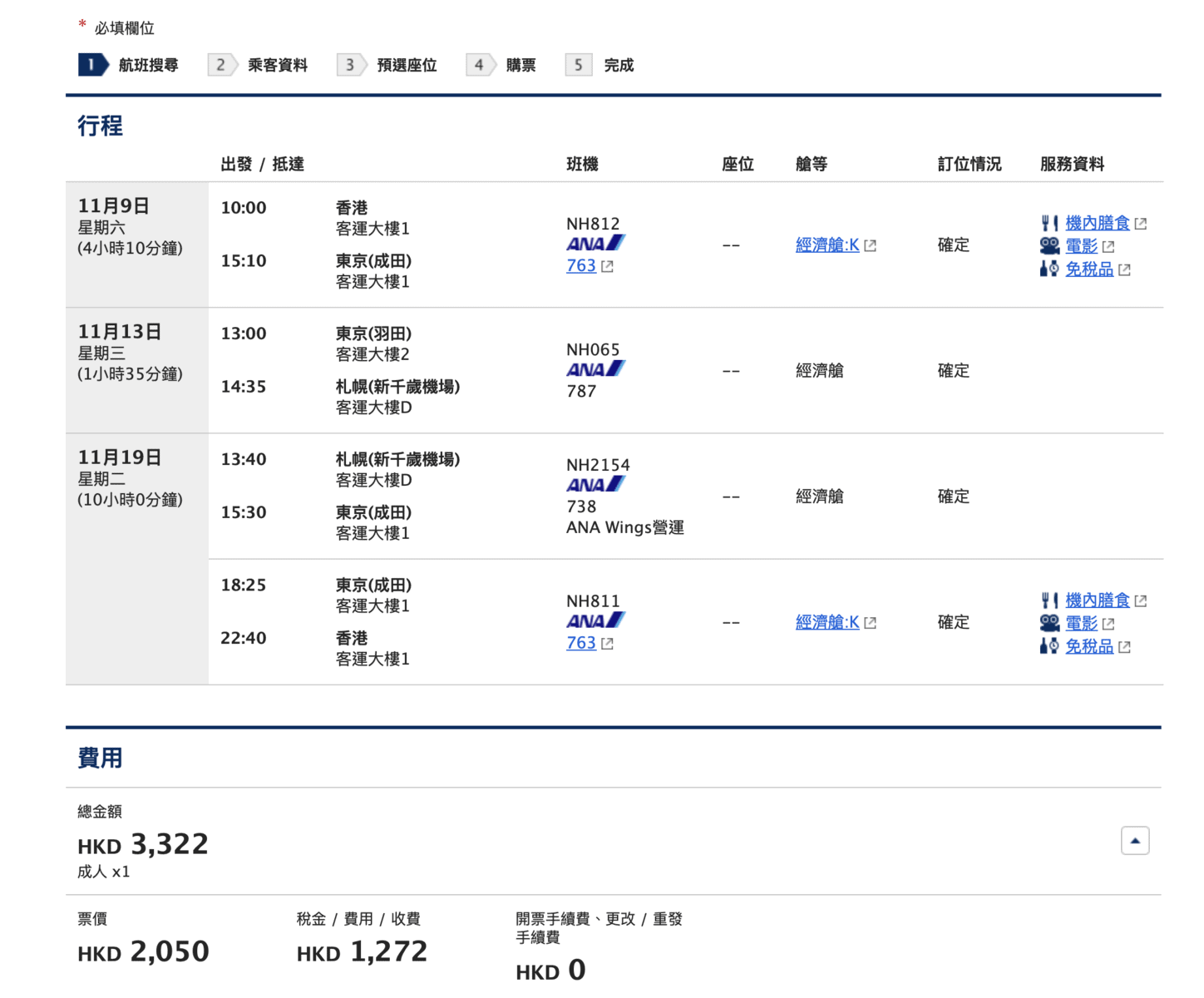This screenshot has width=1204, height=998.
Task: Click external-link icon beside 經濟艙:K on NH811
Action: coord(871,623)
